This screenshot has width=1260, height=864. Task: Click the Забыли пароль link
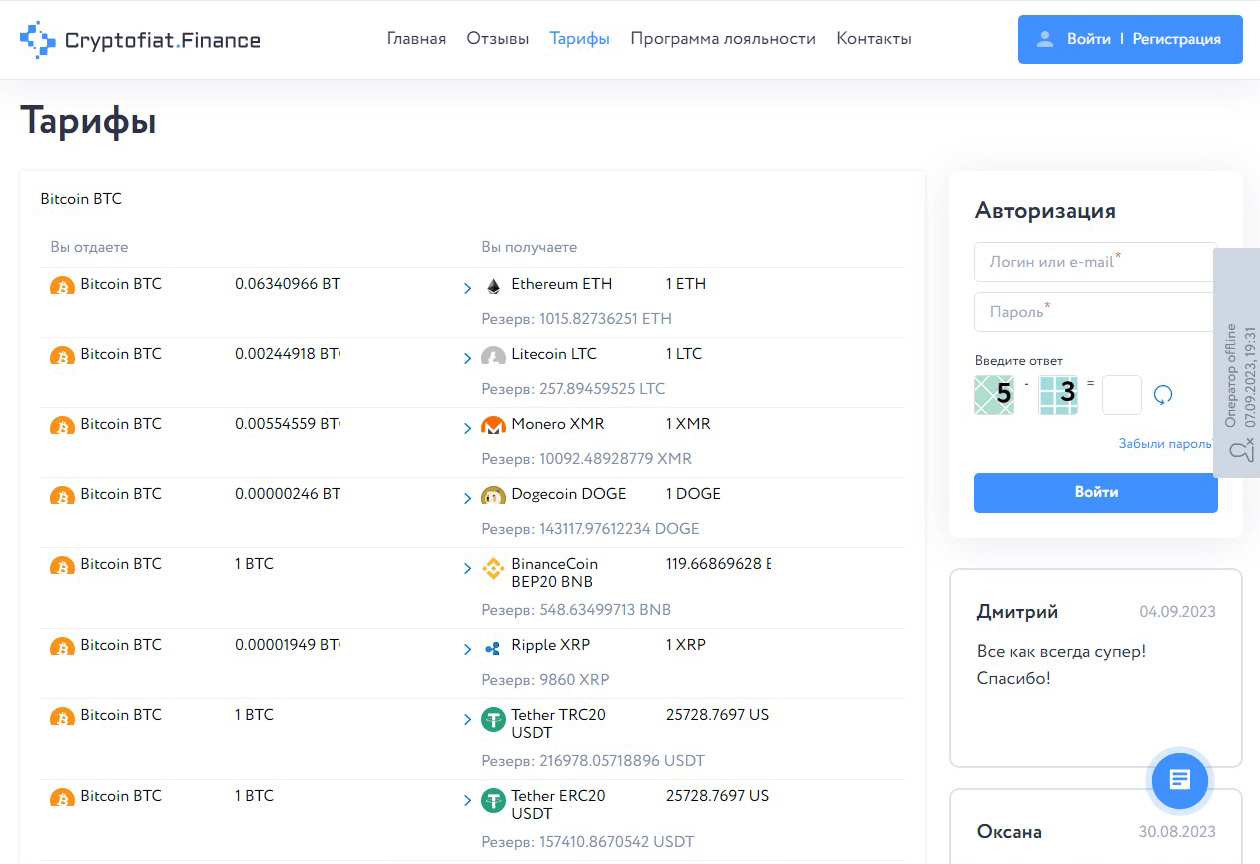(1166, 443)
